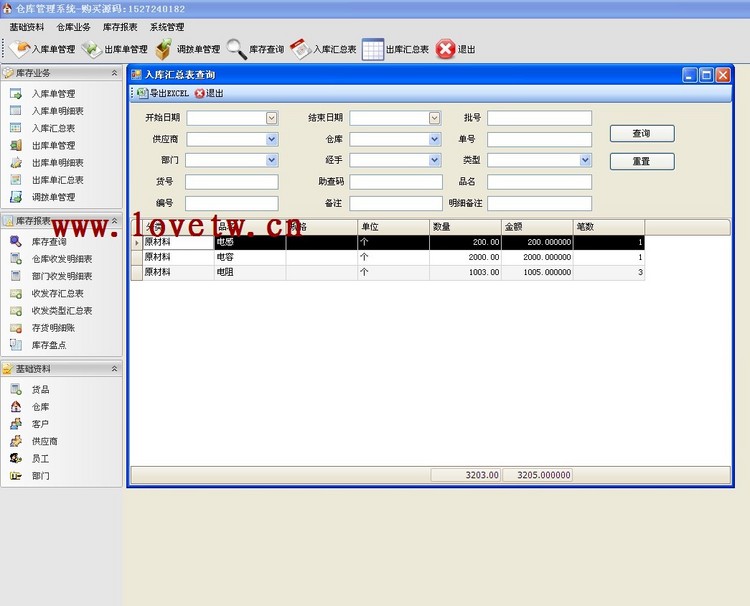Select 入库汇总表 in the sidebar
The image size is (750, 606).
tap(53, 128)
